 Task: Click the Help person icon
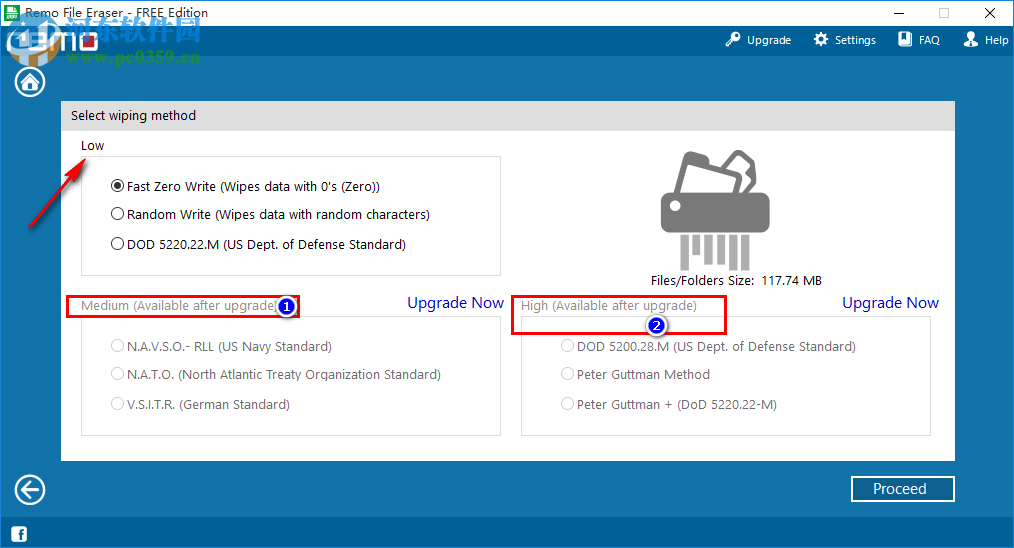pos(971,39)
